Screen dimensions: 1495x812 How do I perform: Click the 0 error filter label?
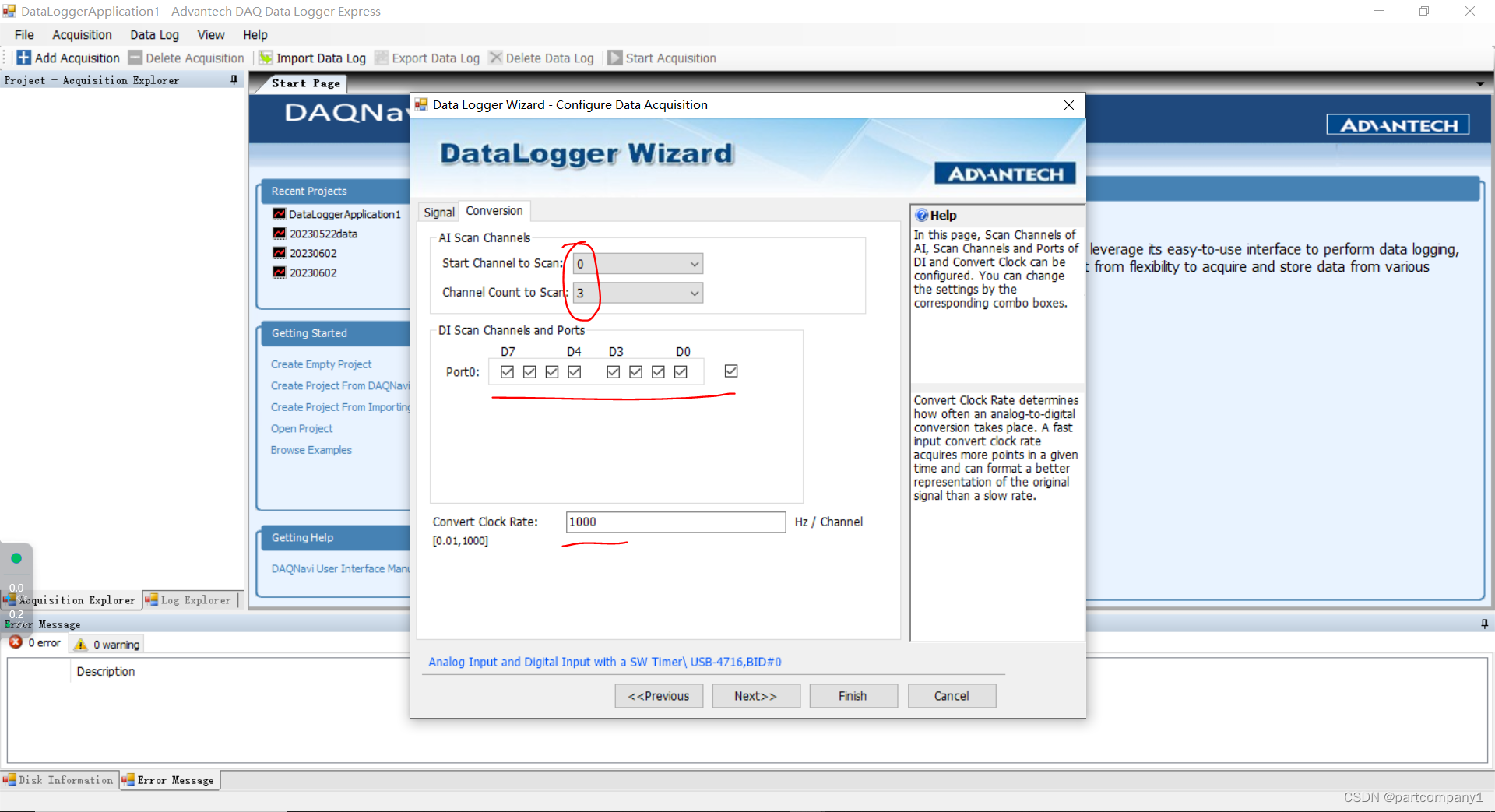click(44, 643)
